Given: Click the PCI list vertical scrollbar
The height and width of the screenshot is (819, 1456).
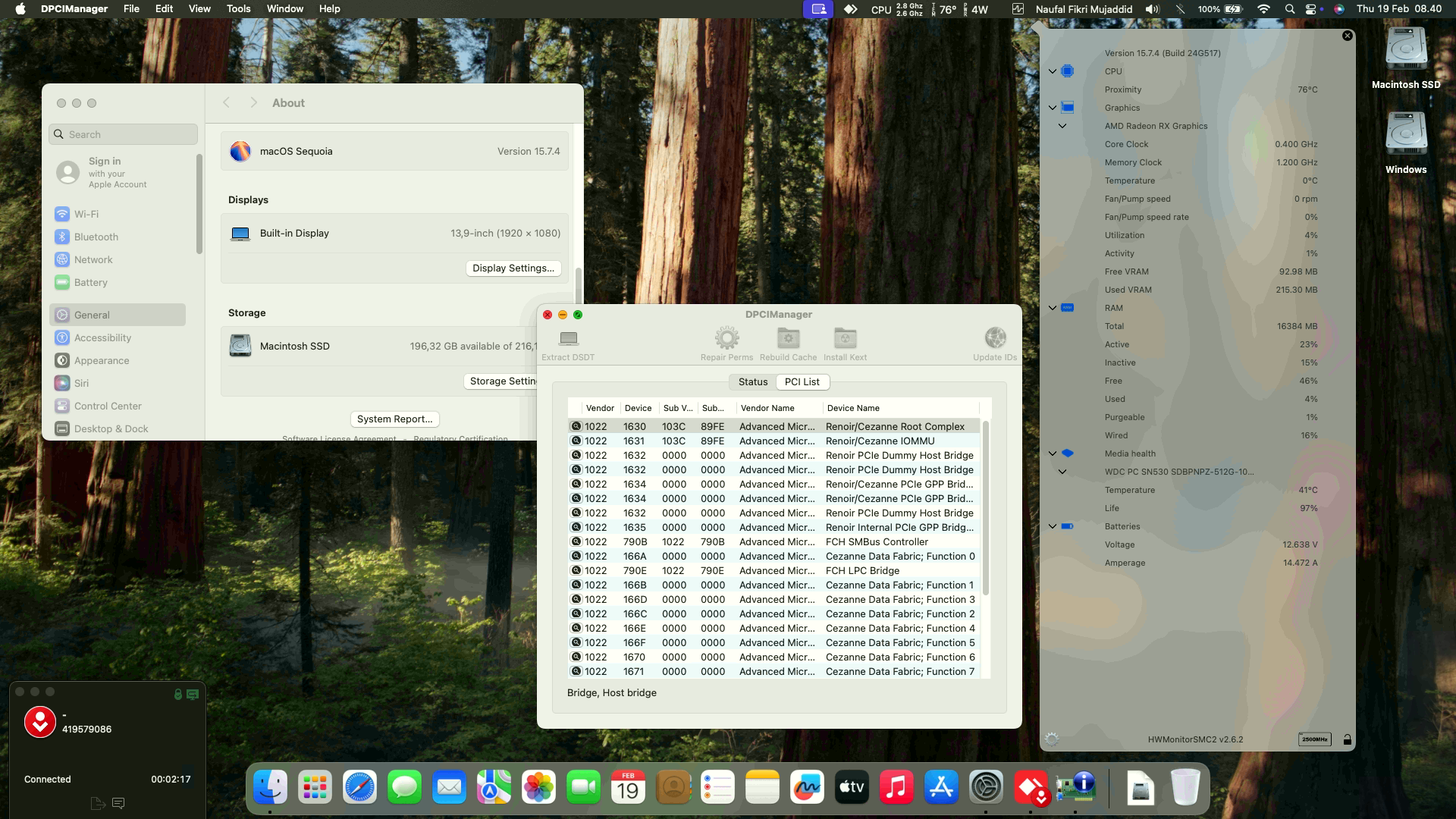Looking at the screenshot, I should click(986, 508).
